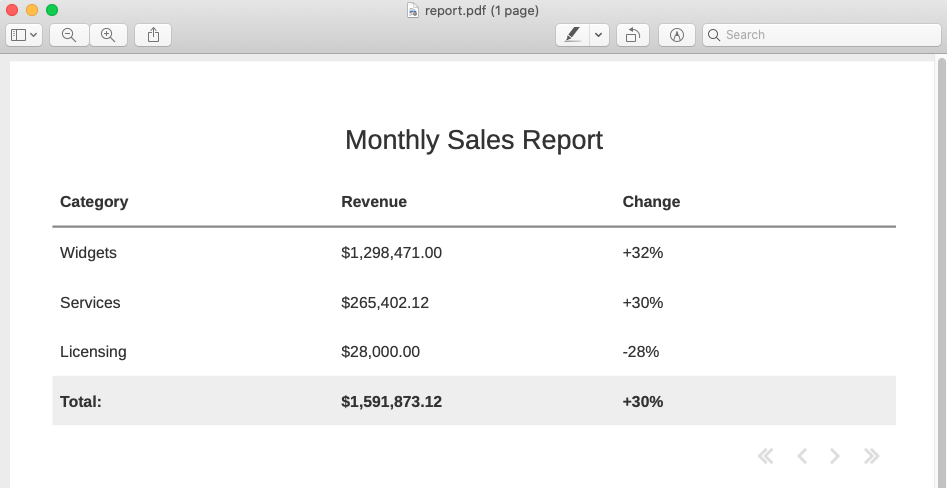The height and width of the screenshot is (488, 947).
Task: Click the Change column header
Action: tap(651, 201)
